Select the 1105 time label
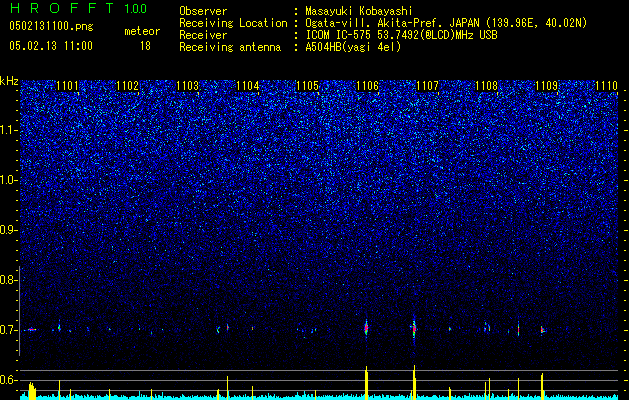The width and height of the screenshot is (629, 400). point(307,86)
